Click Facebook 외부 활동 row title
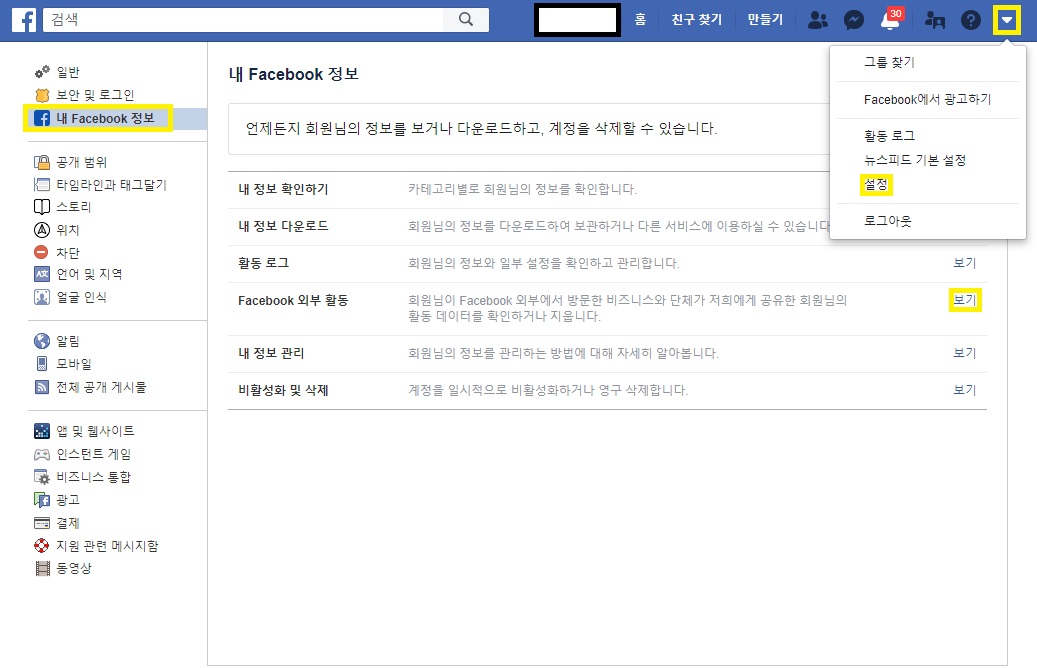This screenshot has height=668, width=1037. click(293, 300)
